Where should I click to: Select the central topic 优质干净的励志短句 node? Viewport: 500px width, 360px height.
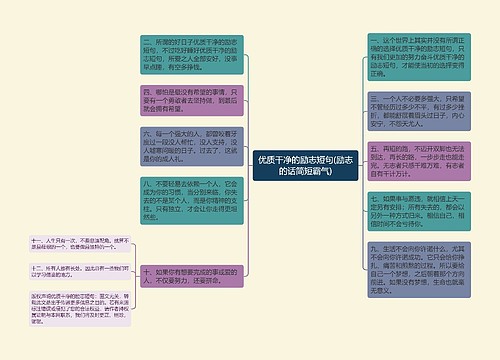pyautogui.click(x=305, y=166)
